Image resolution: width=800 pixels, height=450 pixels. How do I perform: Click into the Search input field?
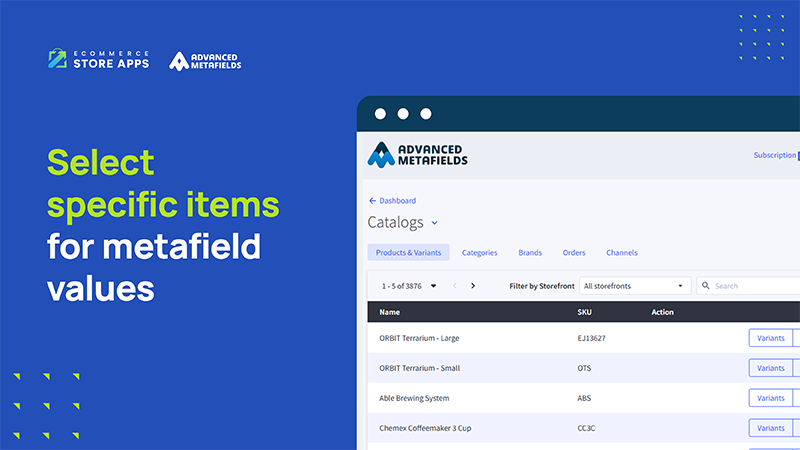(x=750, y=286)
